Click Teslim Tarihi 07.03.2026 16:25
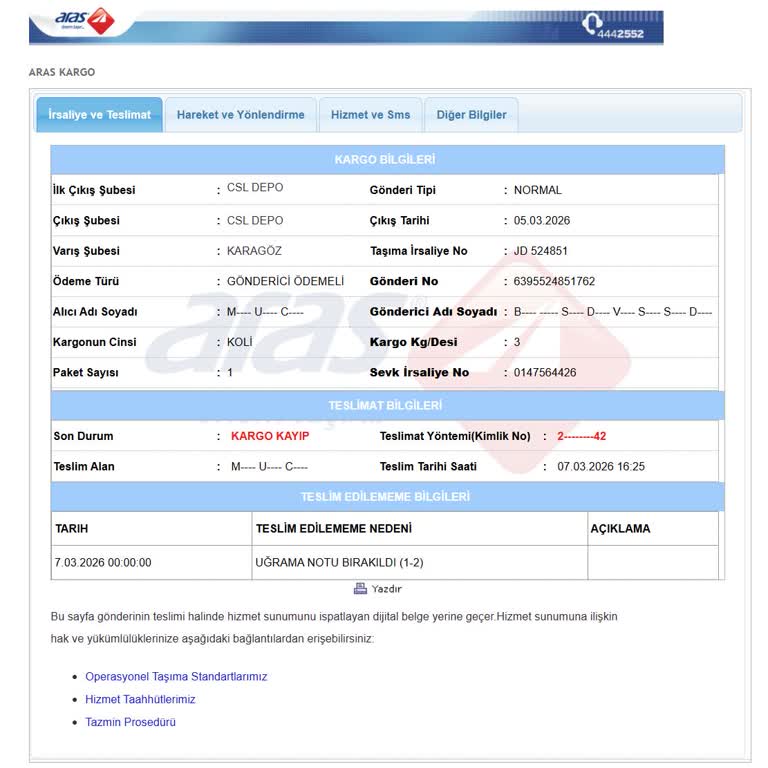The image size is (768, 768). click(601, 466)
